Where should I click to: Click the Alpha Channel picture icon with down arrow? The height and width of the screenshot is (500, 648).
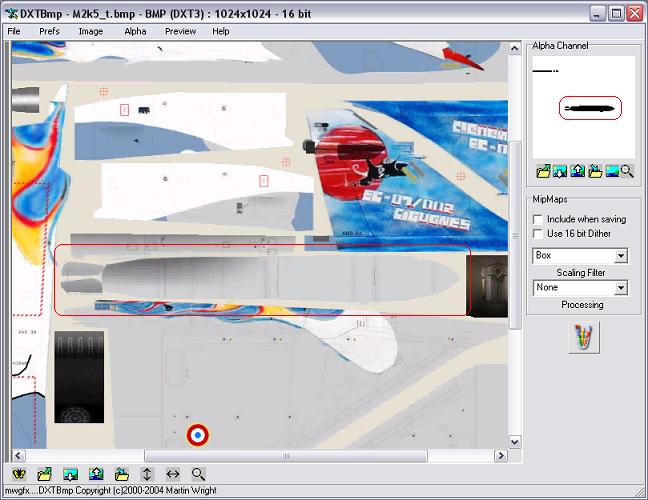[x=560, y=171]
